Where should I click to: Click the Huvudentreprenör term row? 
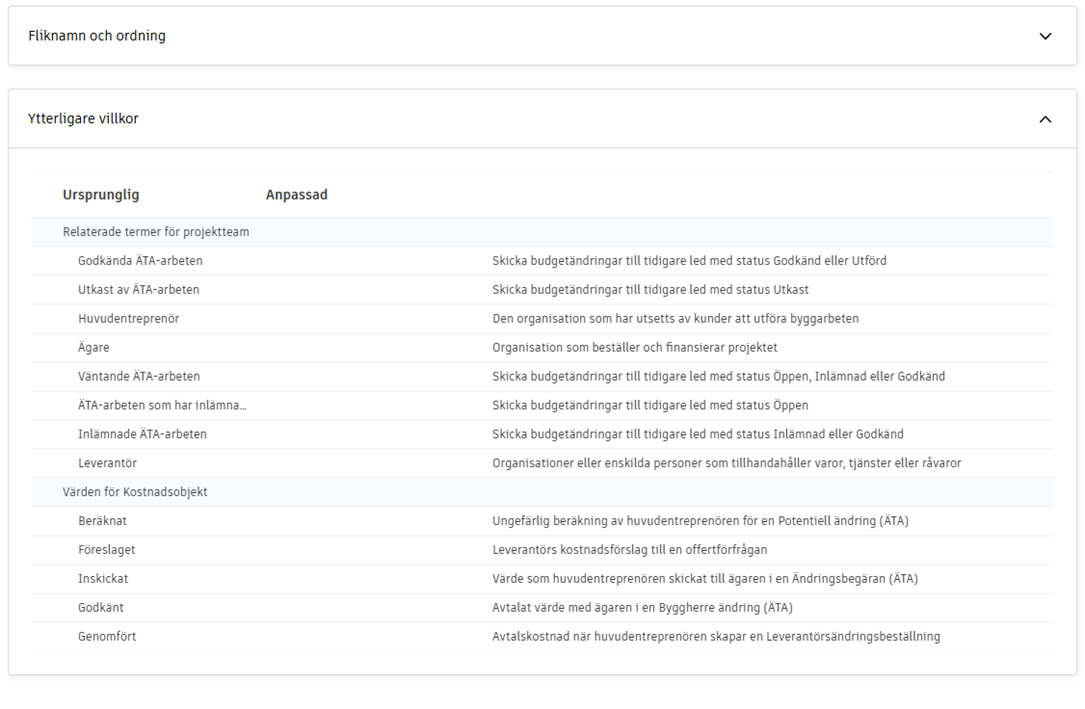(129, 319)
